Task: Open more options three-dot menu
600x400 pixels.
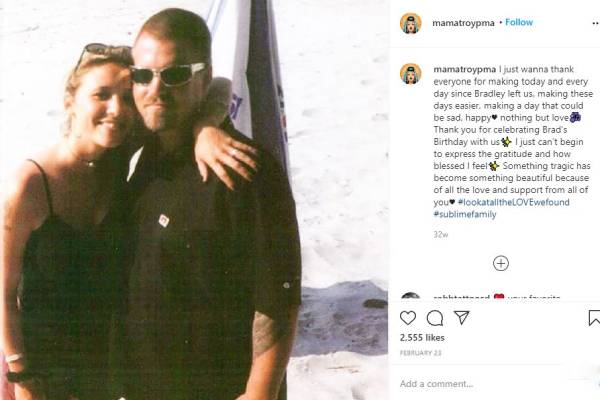Action: [596, 23]
